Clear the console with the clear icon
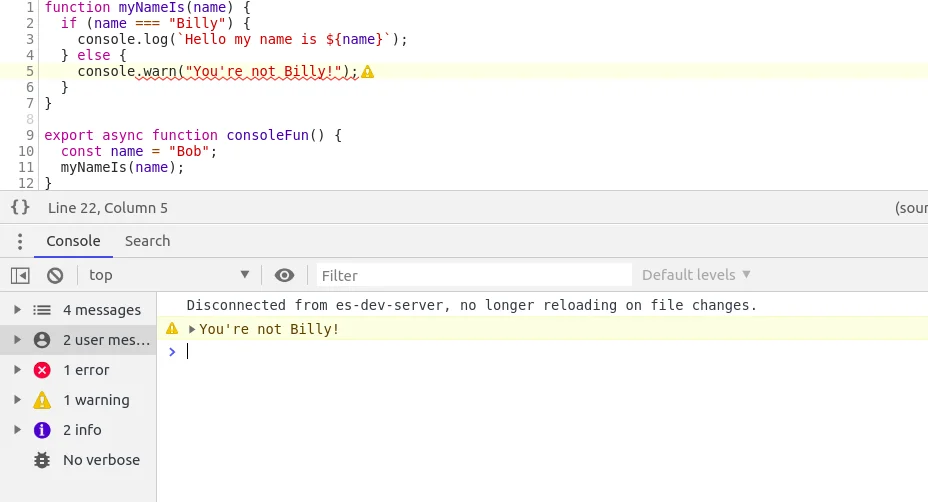Image resolution: width=928 pixels, height=502 pixels. [x=55, y=275]
